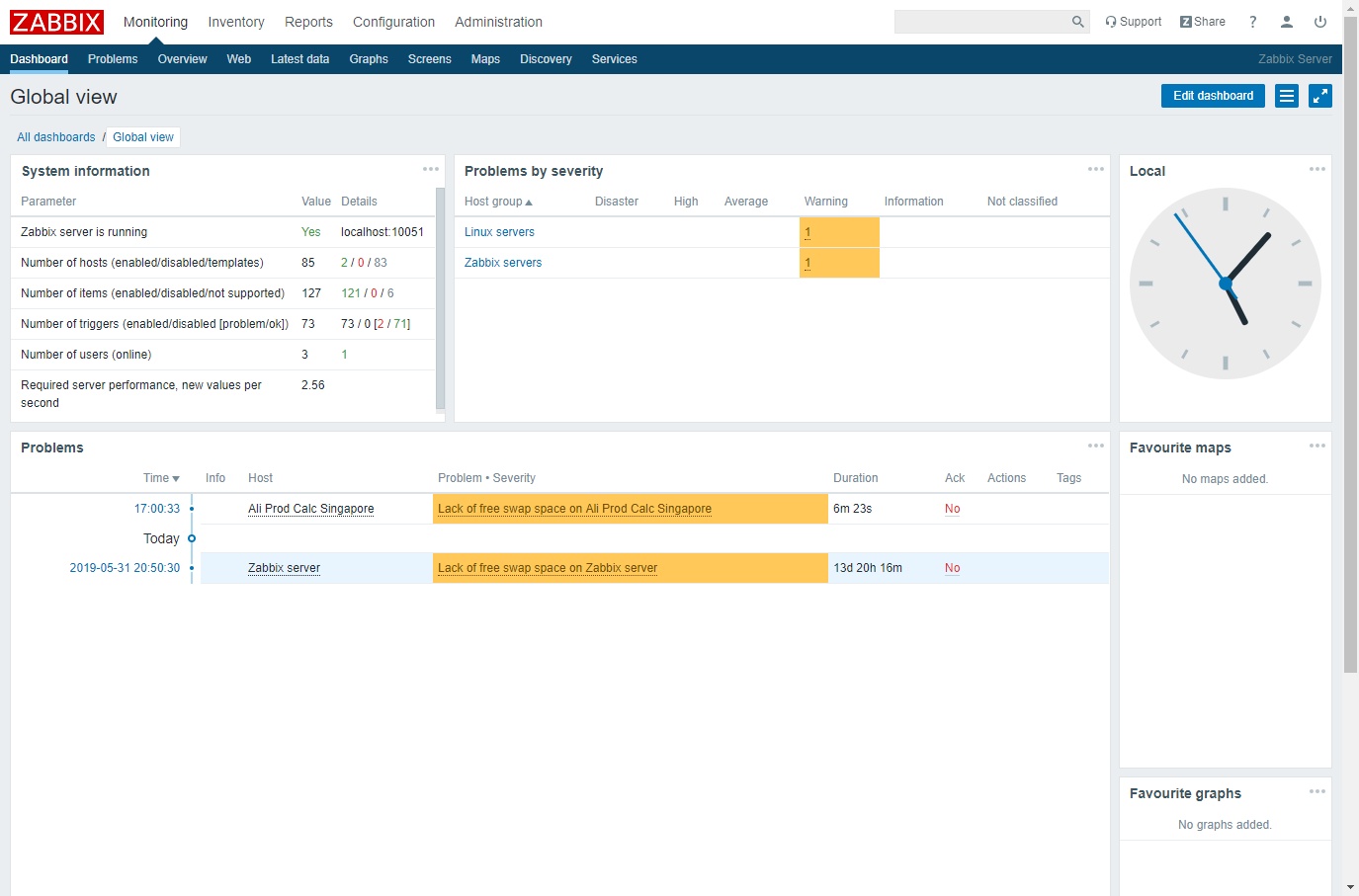Click the 6m 23s duration
The width and height of the screenshot is (1359, 896).
pyautogui.click(x=852, y=509)
